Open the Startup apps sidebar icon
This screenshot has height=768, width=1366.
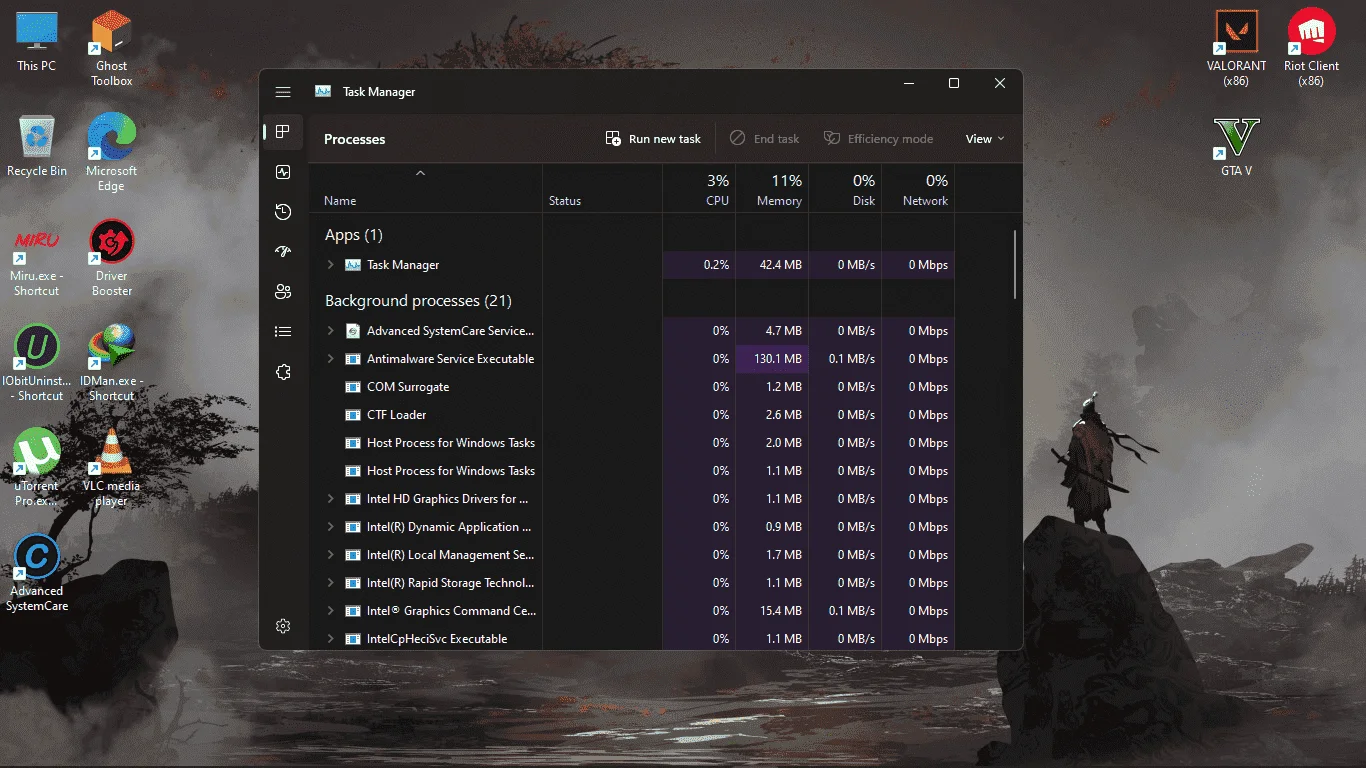(283, 252)
